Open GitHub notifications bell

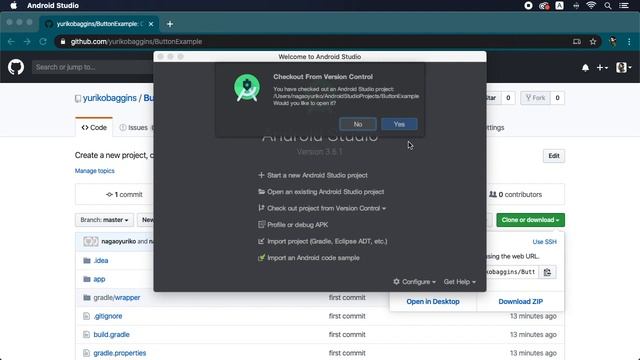point(585,68)
